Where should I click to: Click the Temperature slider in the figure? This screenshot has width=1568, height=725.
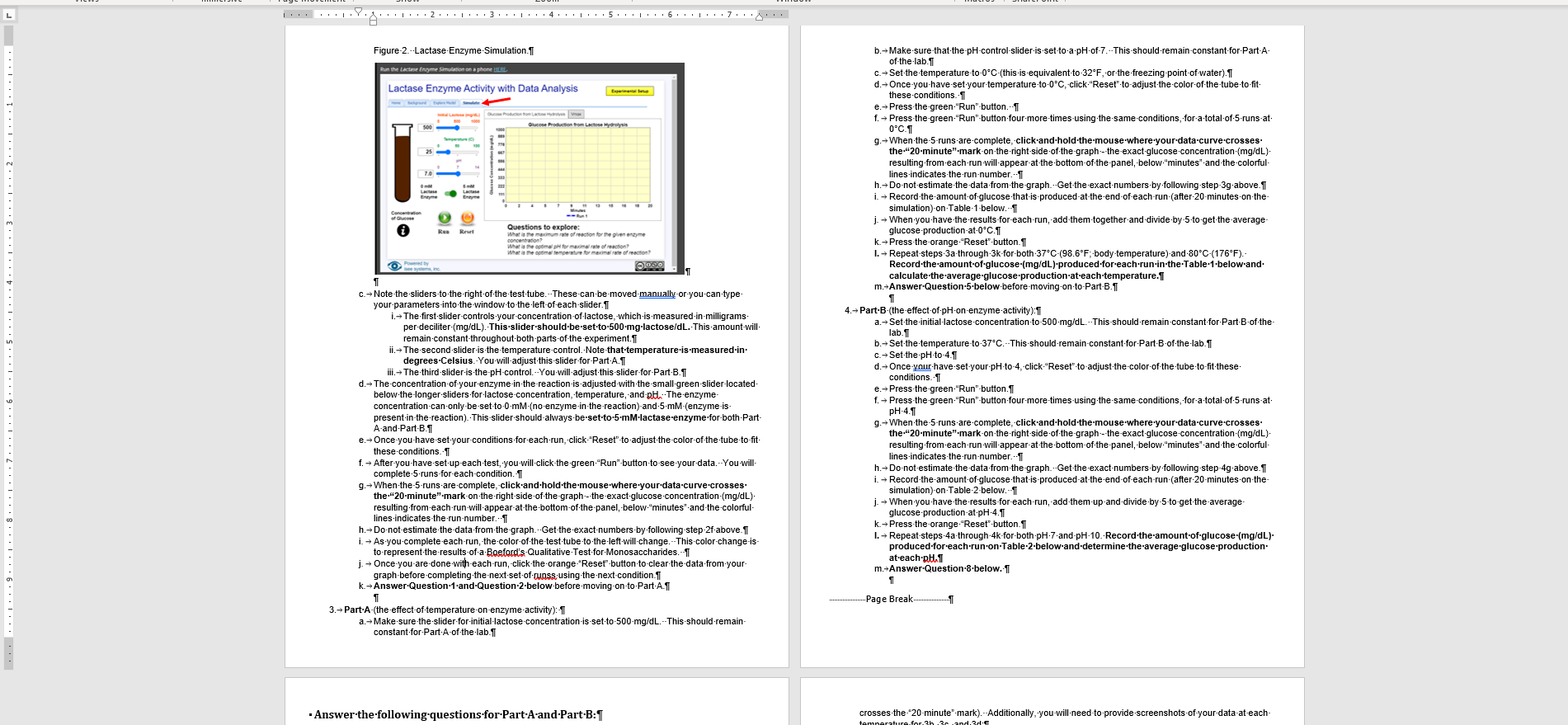(458, 152)
